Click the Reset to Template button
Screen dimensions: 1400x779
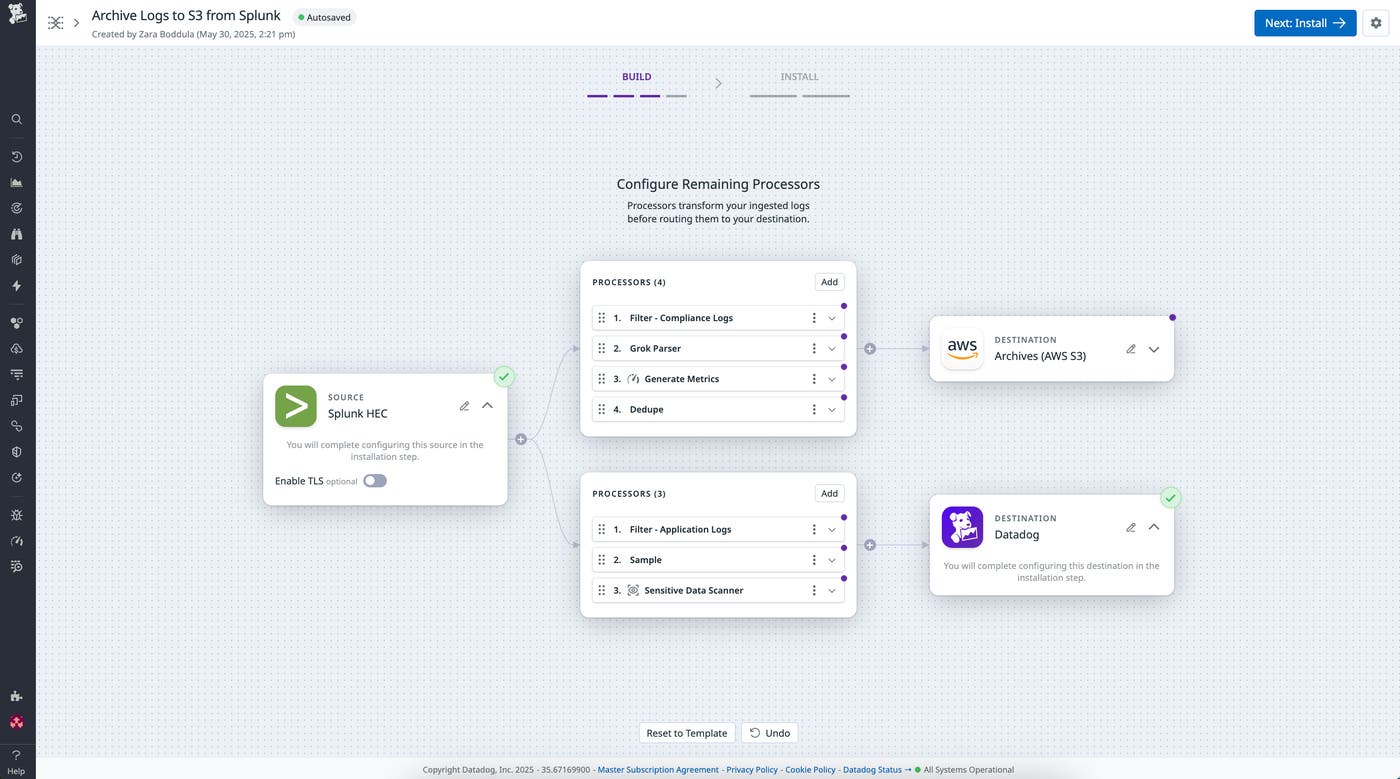click(687, 732)
